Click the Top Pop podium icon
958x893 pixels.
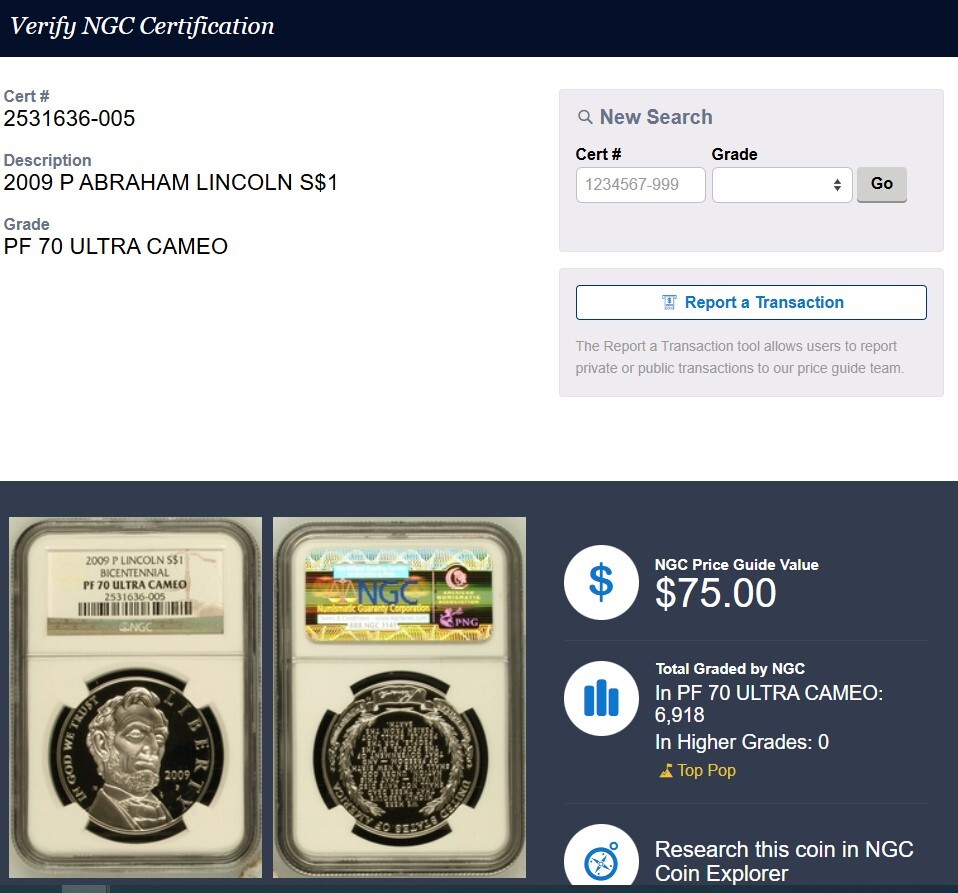(666, 771)
